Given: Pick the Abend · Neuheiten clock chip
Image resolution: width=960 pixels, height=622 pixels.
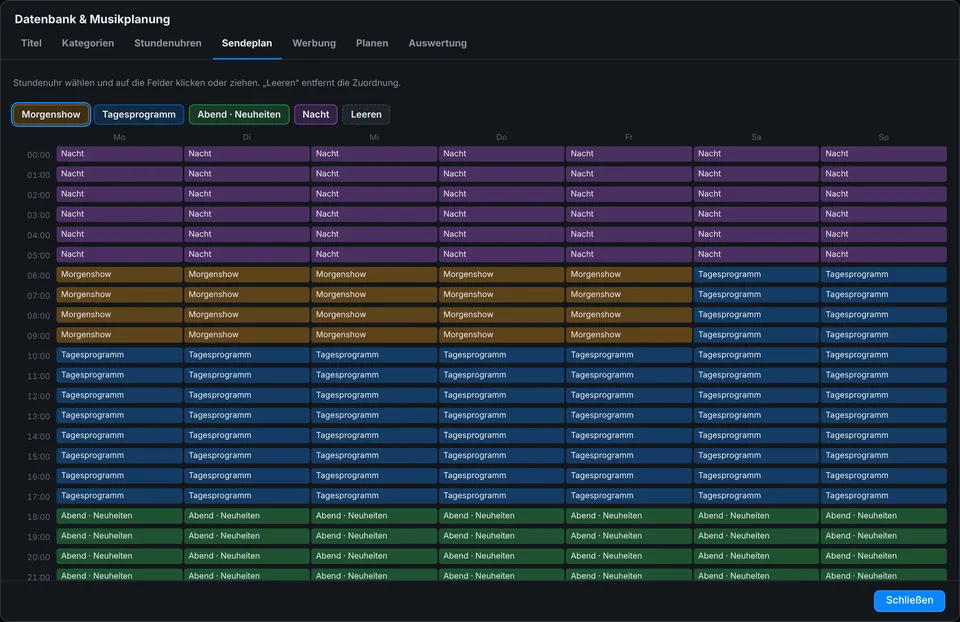Looking at the screenshot, I should [x=239, y=114].
